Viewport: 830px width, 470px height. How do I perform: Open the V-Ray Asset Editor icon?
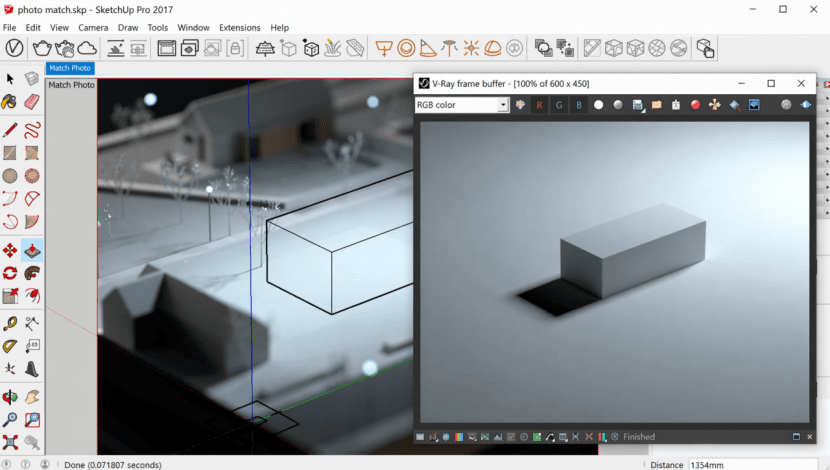pos(14,48)
